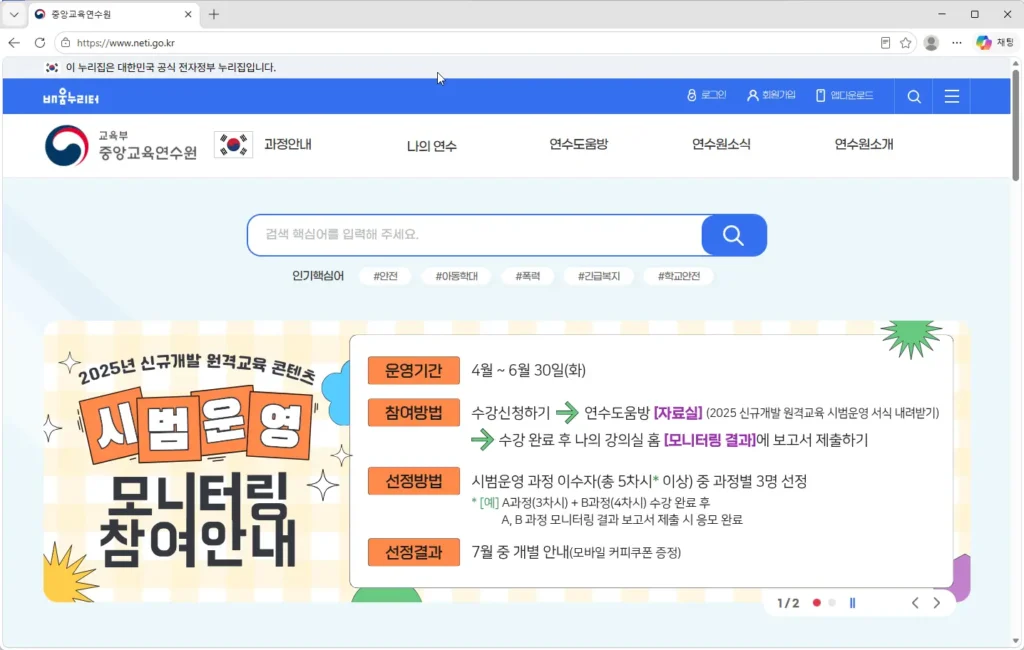Pause the banner slideshow
The image size is (1024, 650).
(x=852, y=603)
